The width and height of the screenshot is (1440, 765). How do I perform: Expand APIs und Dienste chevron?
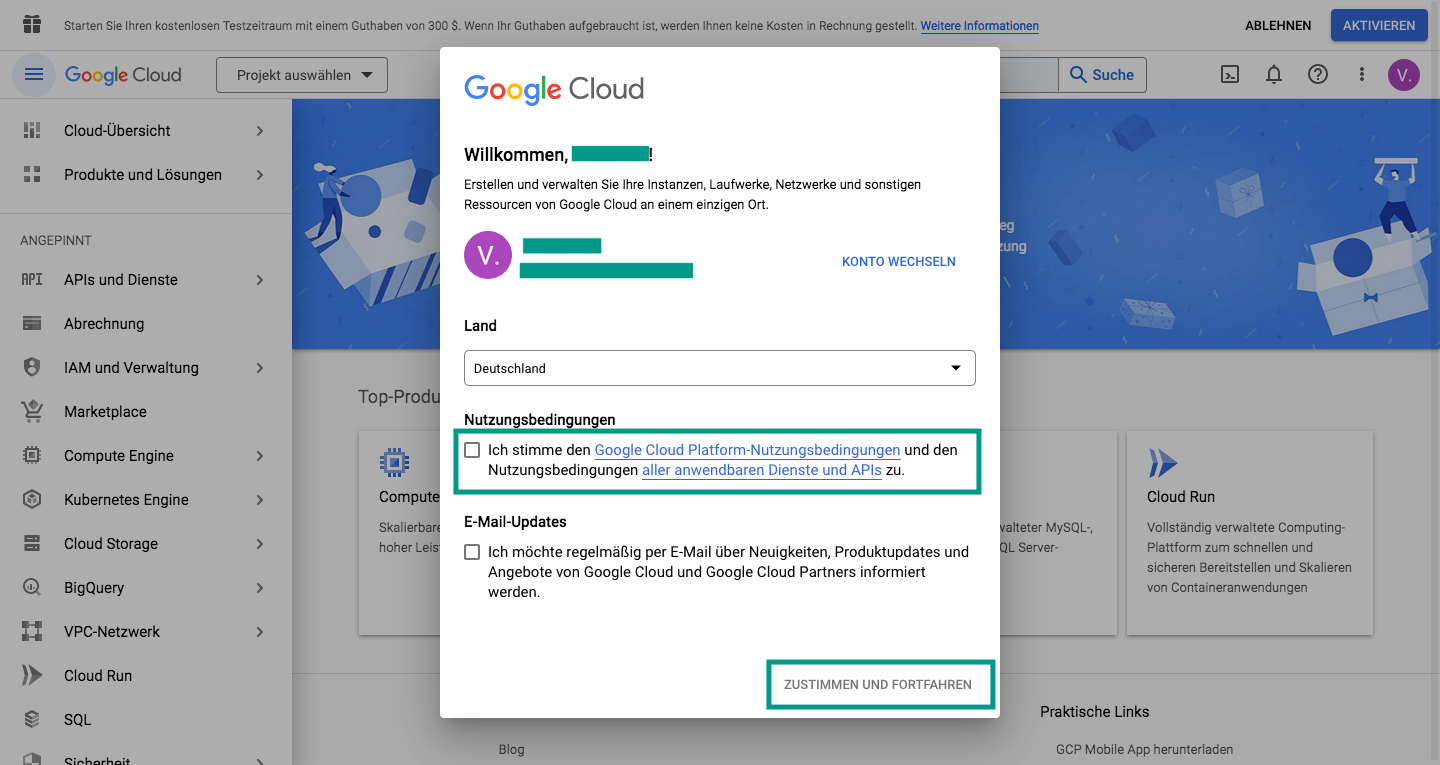(260, 280)
